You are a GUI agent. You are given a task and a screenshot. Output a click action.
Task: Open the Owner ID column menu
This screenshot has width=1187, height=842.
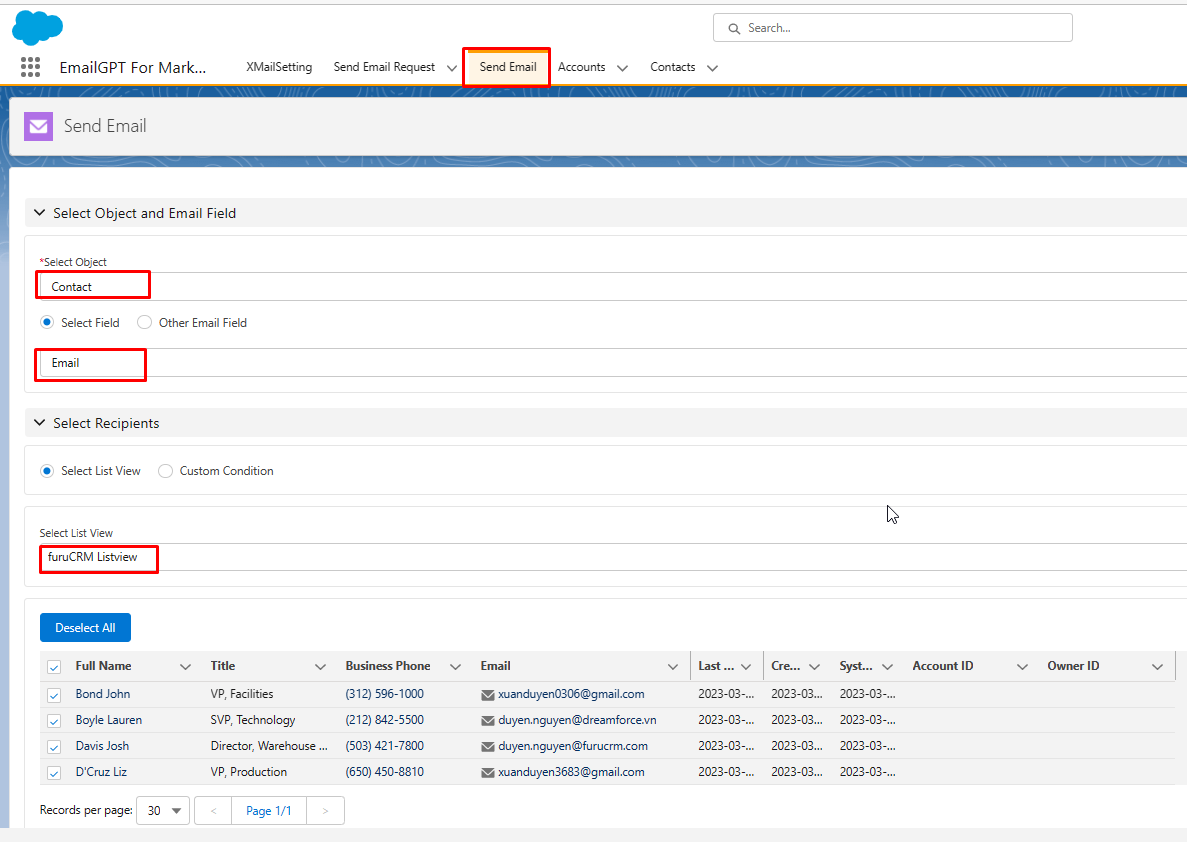click(1157, 666)
